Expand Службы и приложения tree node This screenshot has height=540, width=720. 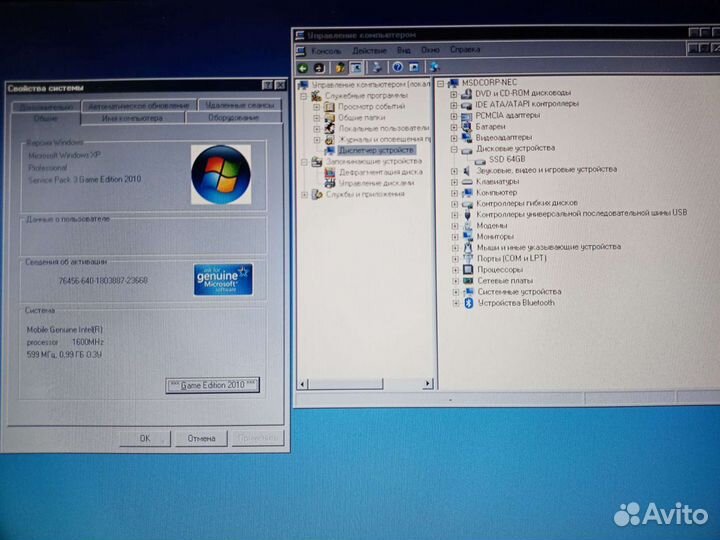pos(305,194)
